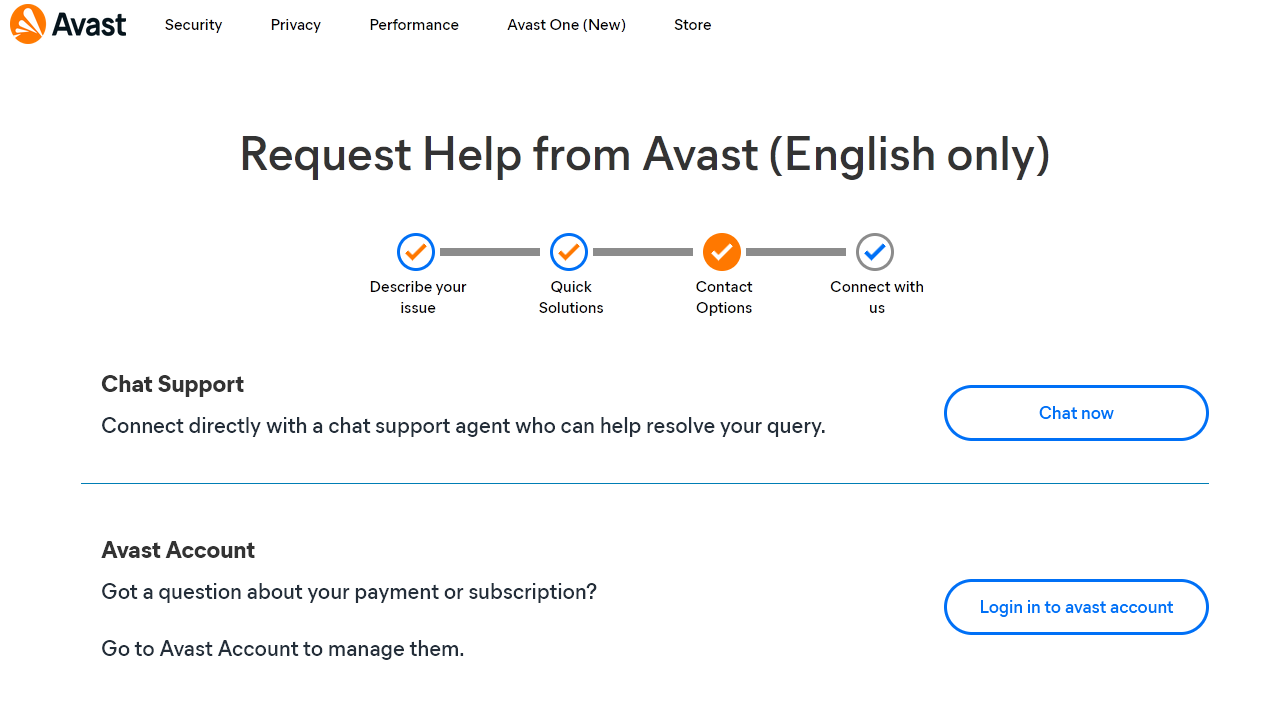
Task: Click progress bar between Describe and Quick Solutions
Action: (x=490, y=252)
